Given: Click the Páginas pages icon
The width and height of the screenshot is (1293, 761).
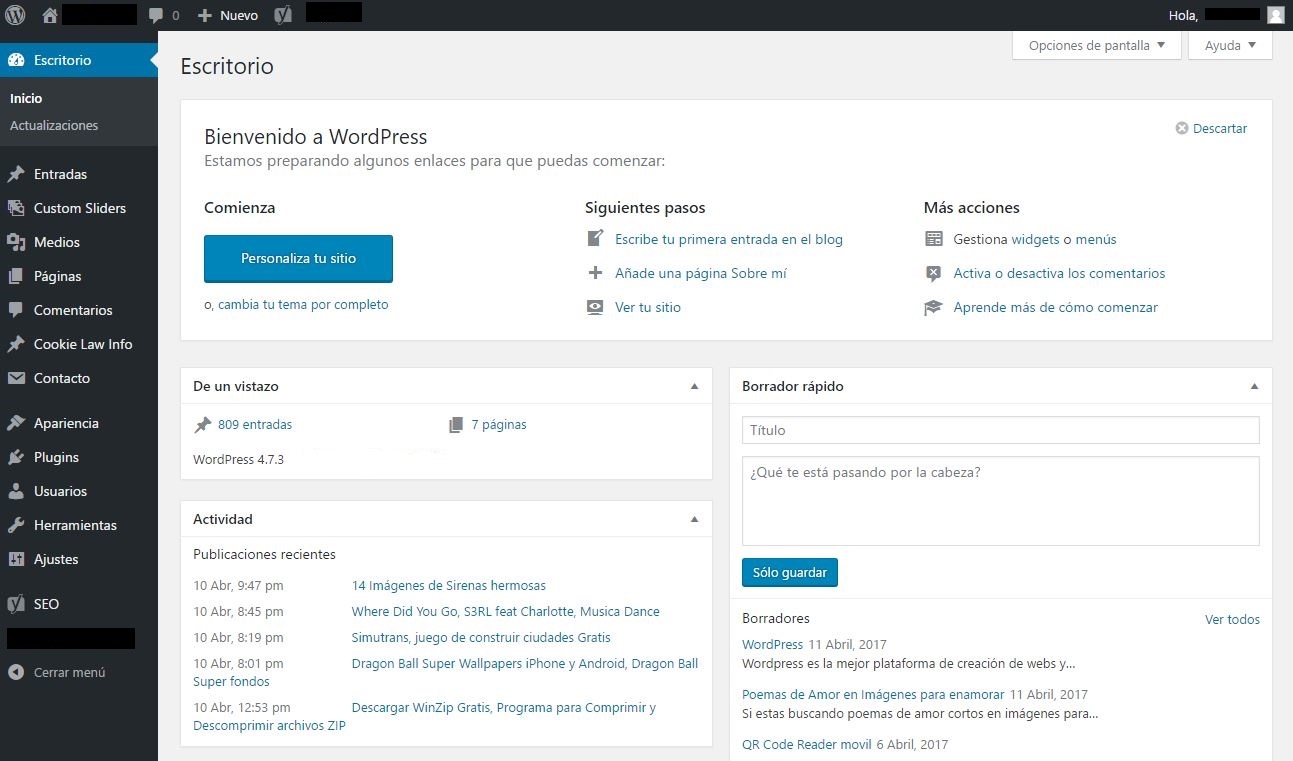Looking at the screenshot, I should click(16, 276).
